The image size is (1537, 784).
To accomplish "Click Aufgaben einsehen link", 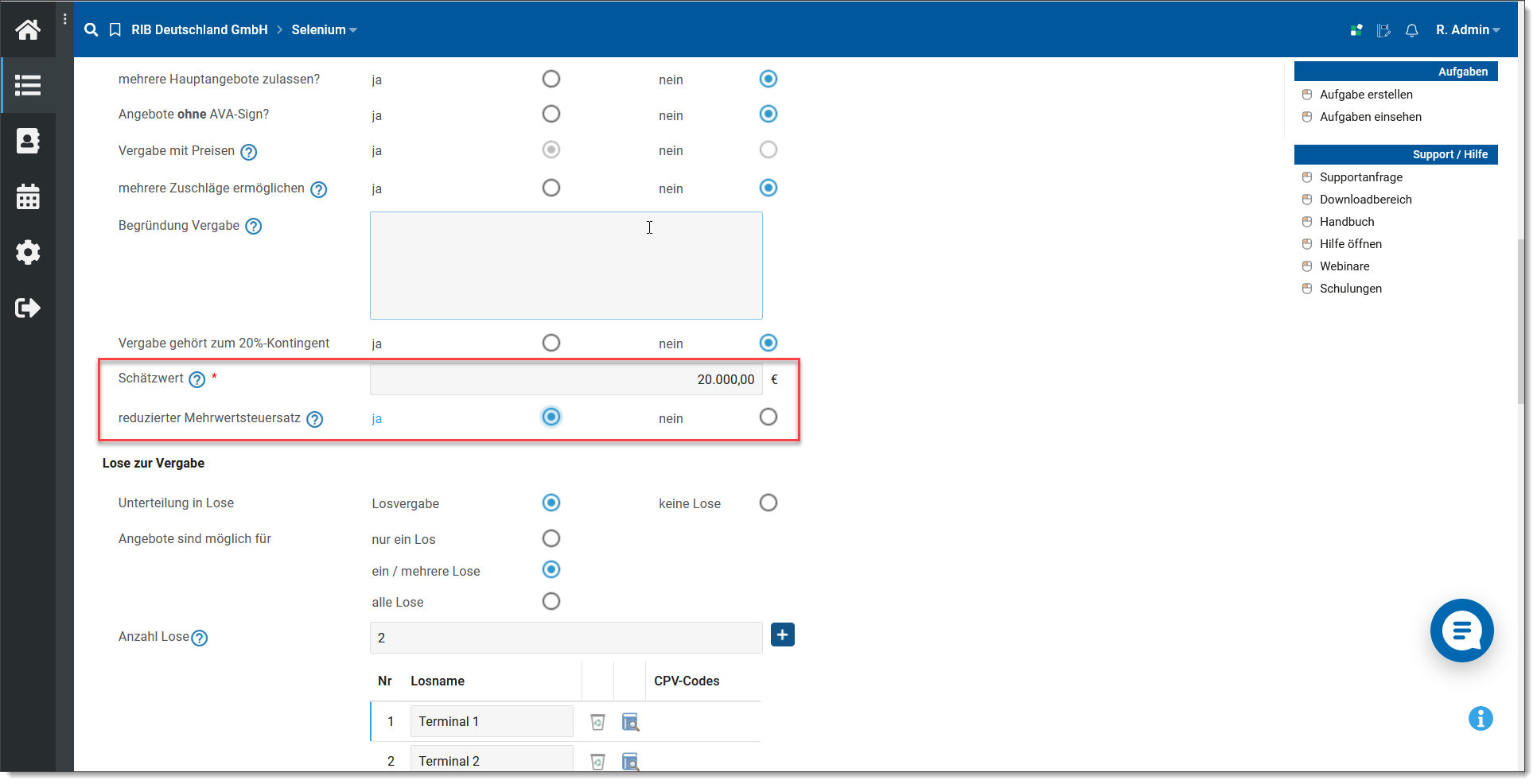I will [x=1371, y=117].
